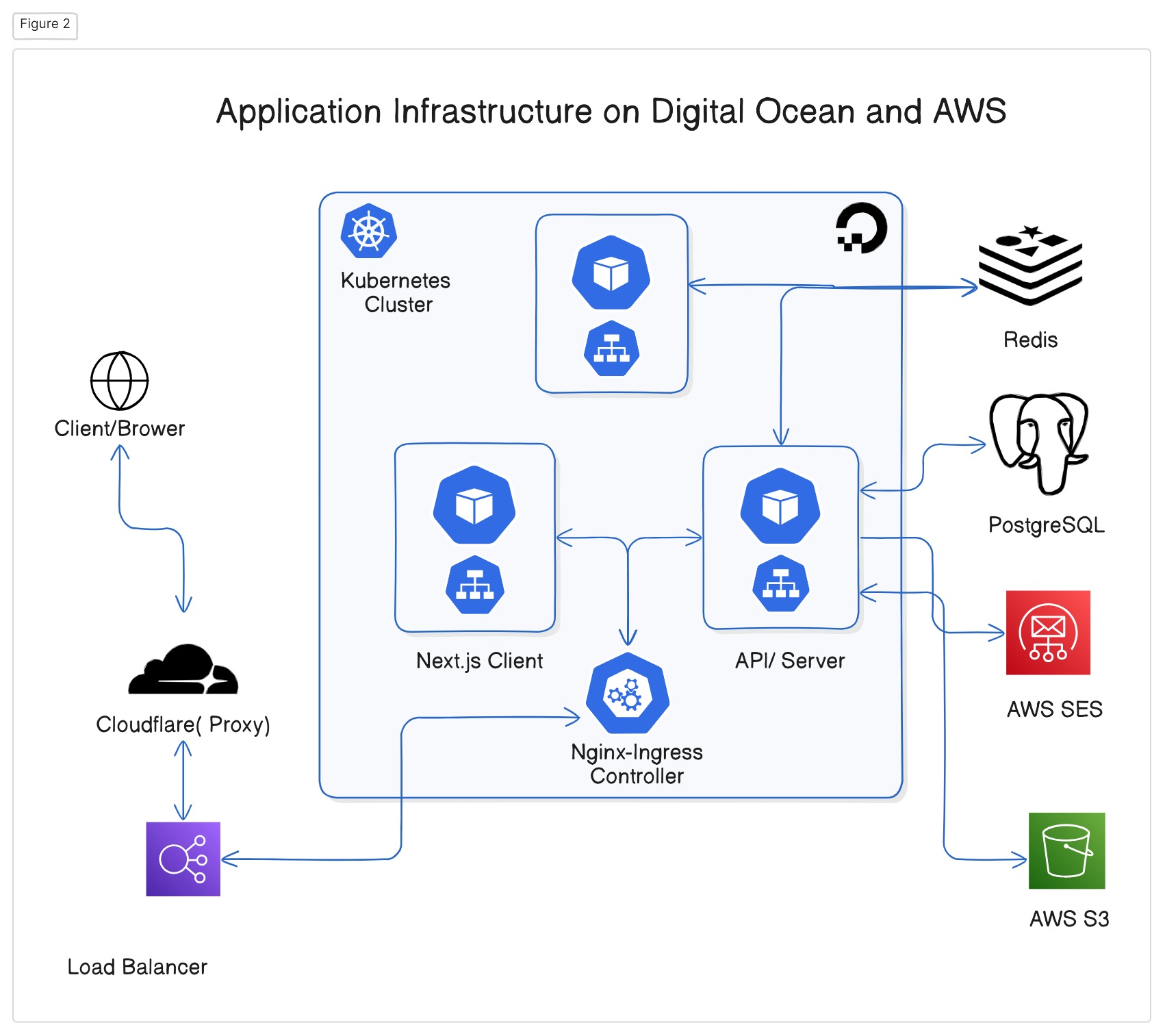Click the Figure 2 label tab

click(45, 25)
